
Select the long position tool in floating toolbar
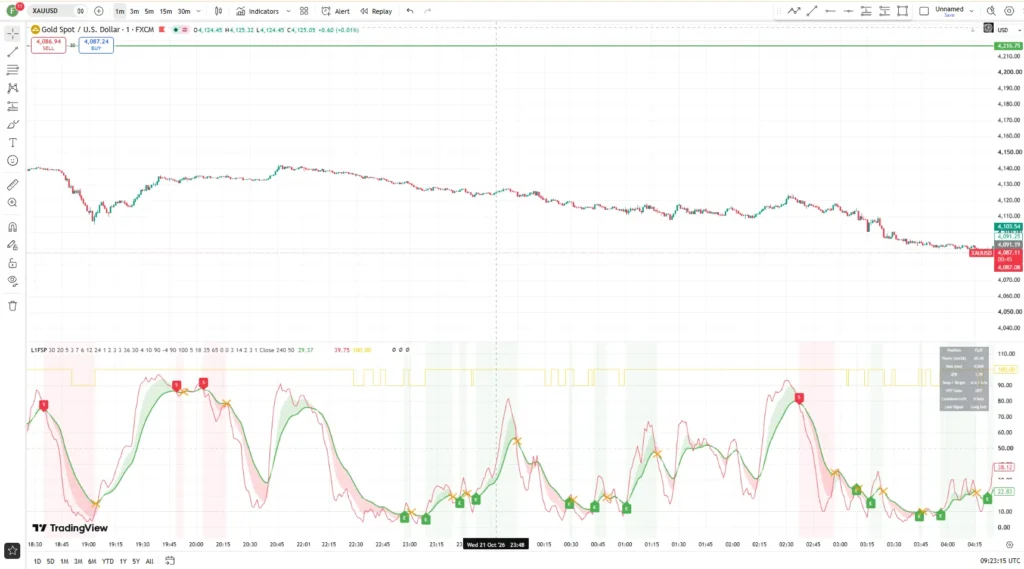(866, 11)
